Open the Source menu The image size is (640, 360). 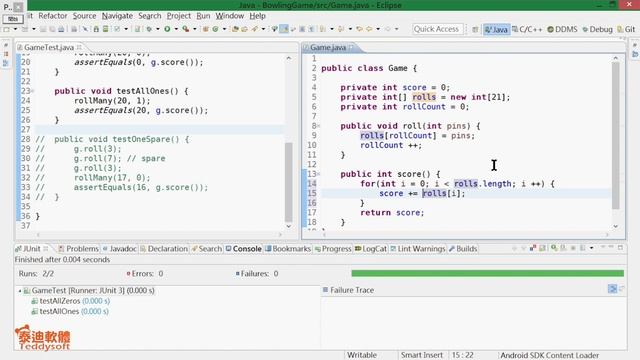[84, 16]
